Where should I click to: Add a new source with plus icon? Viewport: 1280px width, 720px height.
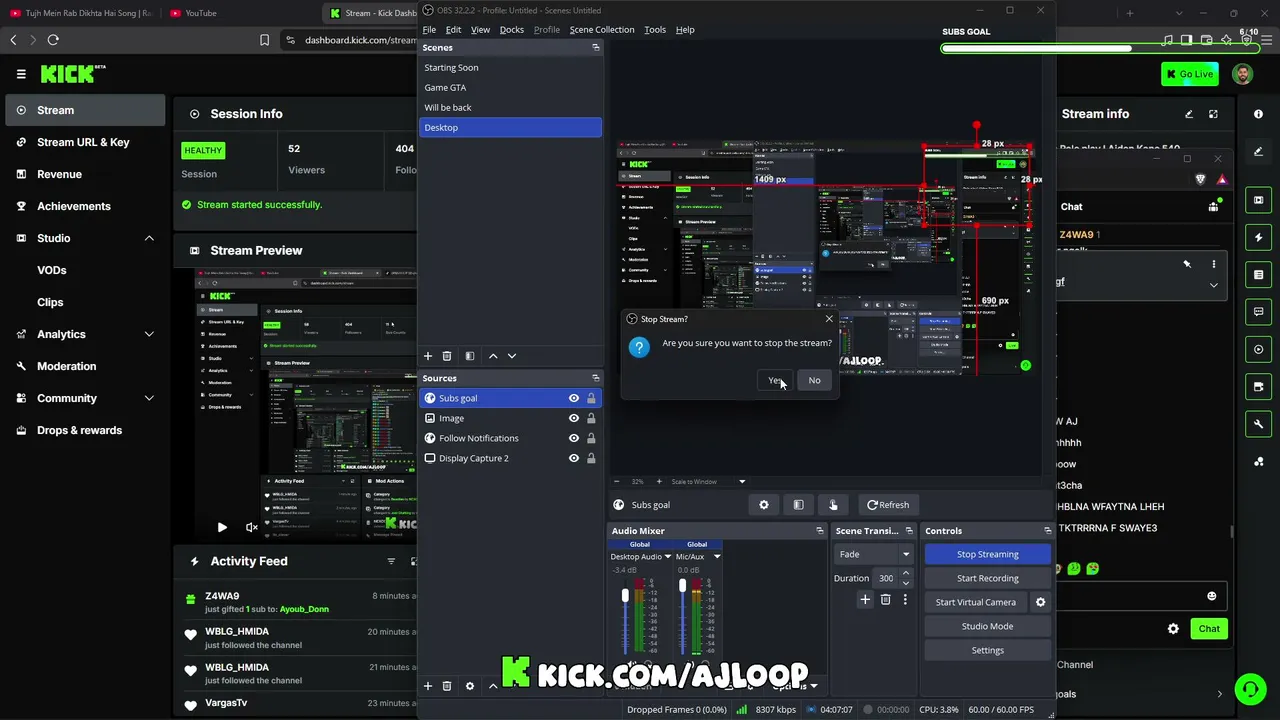[x=428, y=686]
